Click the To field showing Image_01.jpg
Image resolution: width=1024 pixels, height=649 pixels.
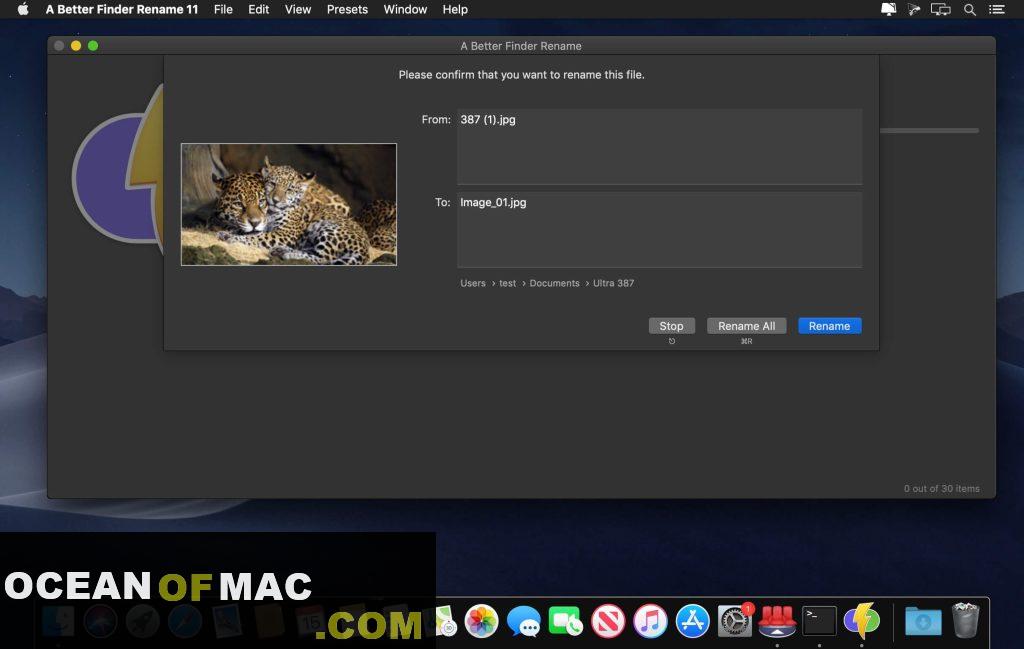[660, 229]
